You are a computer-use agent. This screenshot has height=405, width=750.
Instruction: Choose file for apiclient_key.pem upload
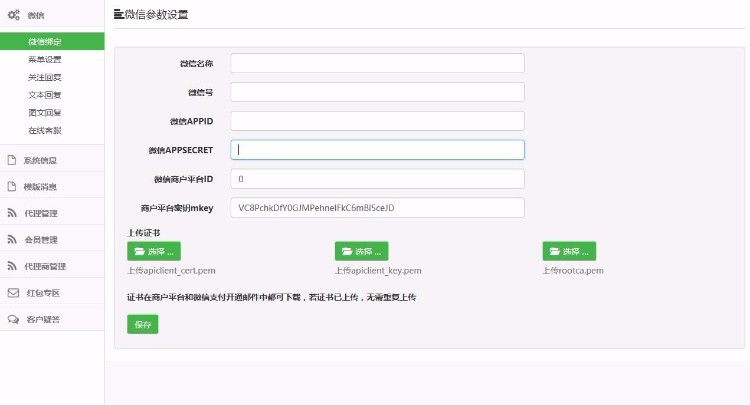tap(361, 251)
